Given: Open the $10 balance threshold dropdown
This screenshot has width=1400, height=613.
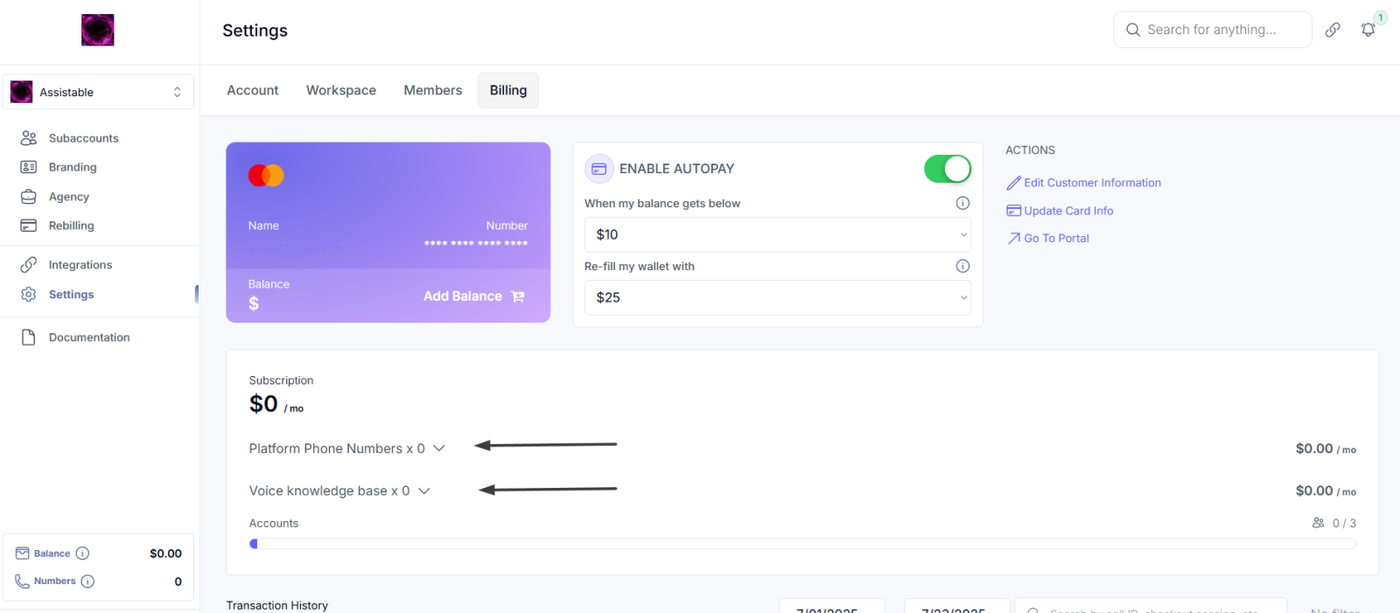Looking at the screenshot, I should 778,235.
